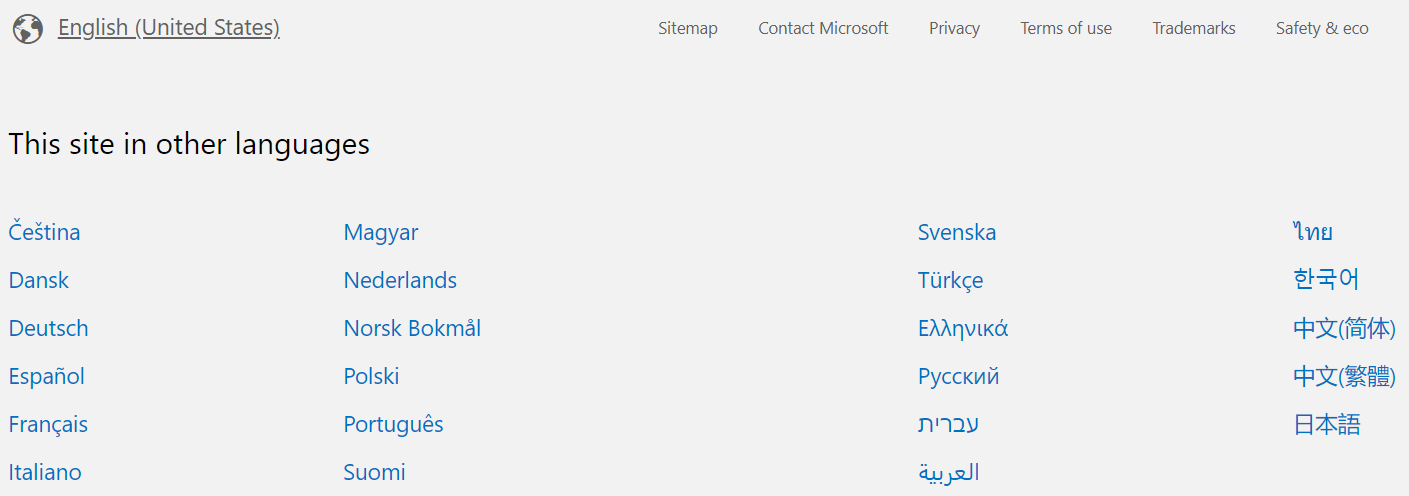The width and height of the screenshot is (1409, 496).
Task: Switch site language to Čeština
Action: 45,232
